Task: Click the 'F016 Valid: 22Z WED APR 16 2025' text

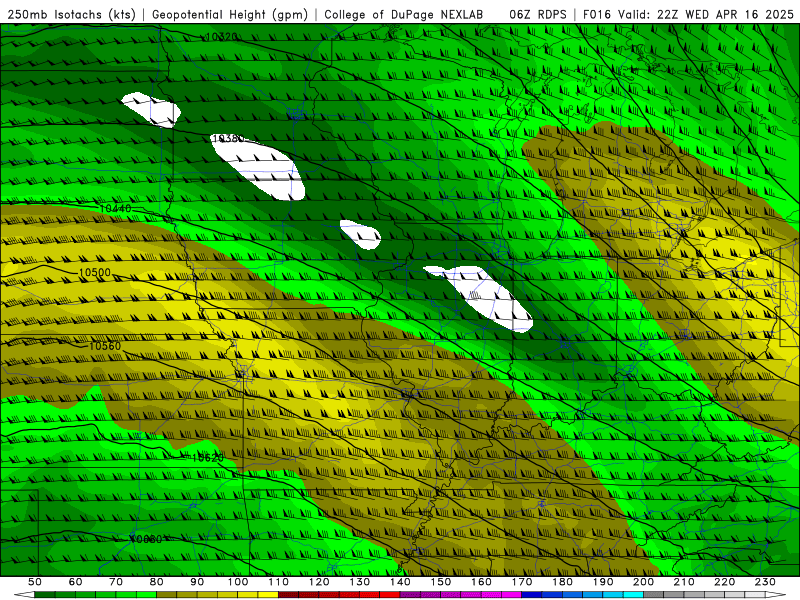Action: 688,15
